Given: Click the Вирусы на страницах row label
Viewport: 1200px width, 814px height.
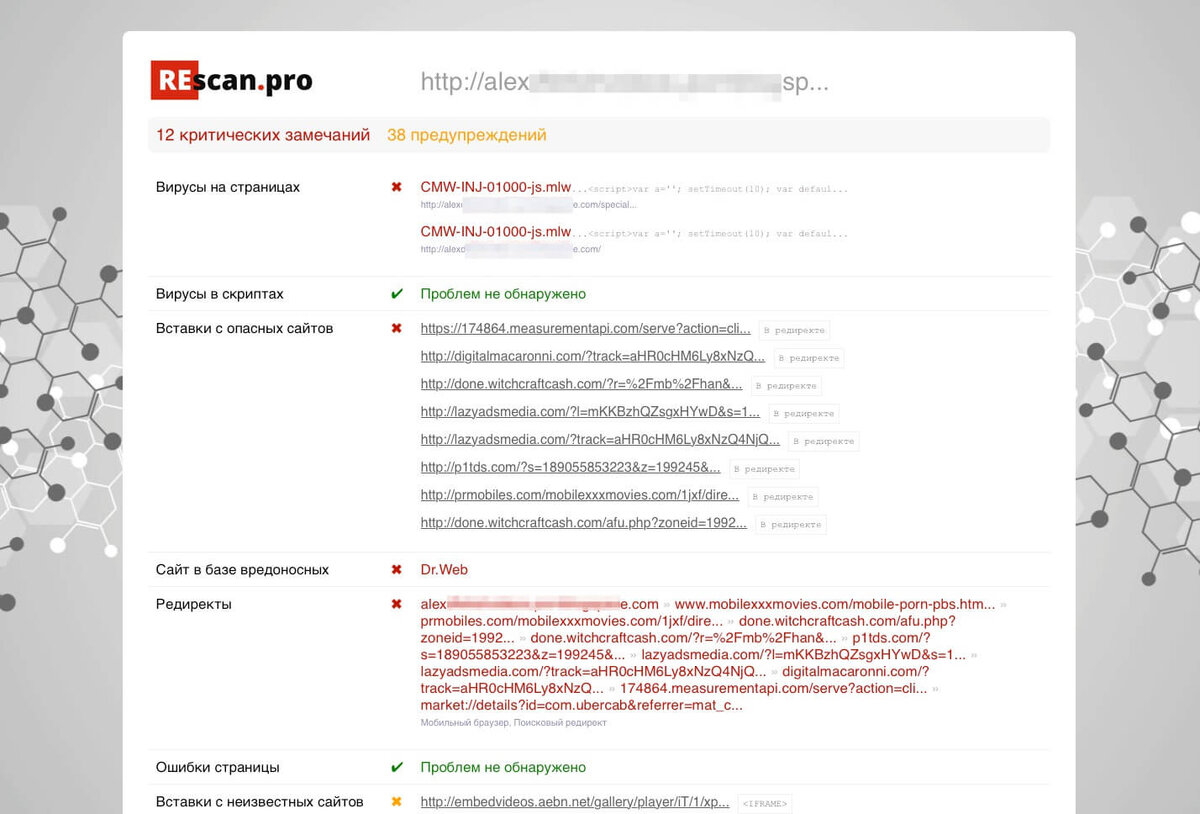Looking at the screenshot, I should click(x=228, y=187).
